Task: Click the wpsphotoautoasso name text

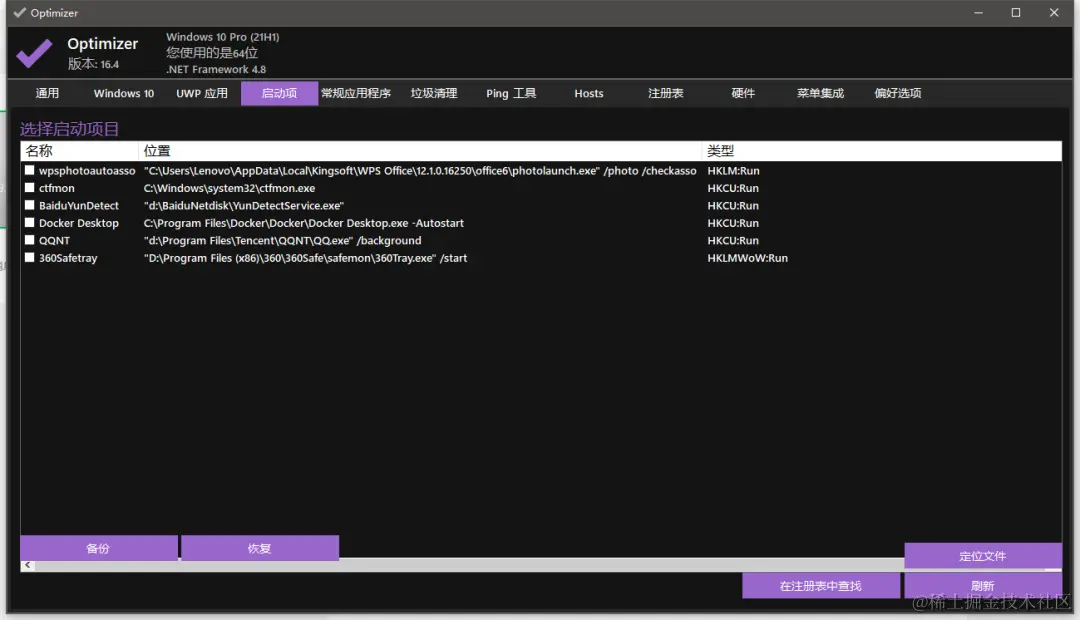Action: (x=87, y=171)
